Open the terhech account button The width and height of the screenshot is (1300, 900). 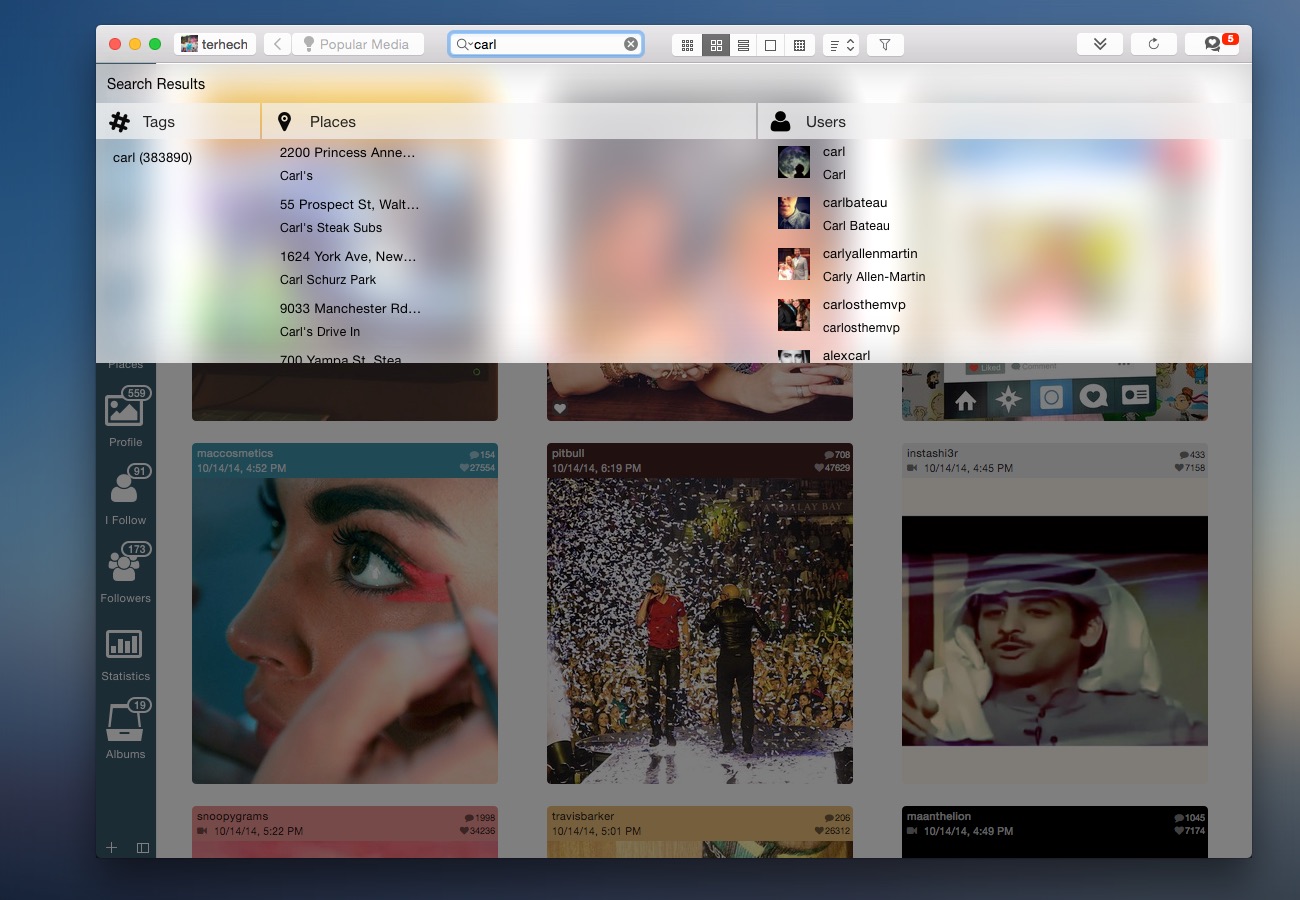215,44
